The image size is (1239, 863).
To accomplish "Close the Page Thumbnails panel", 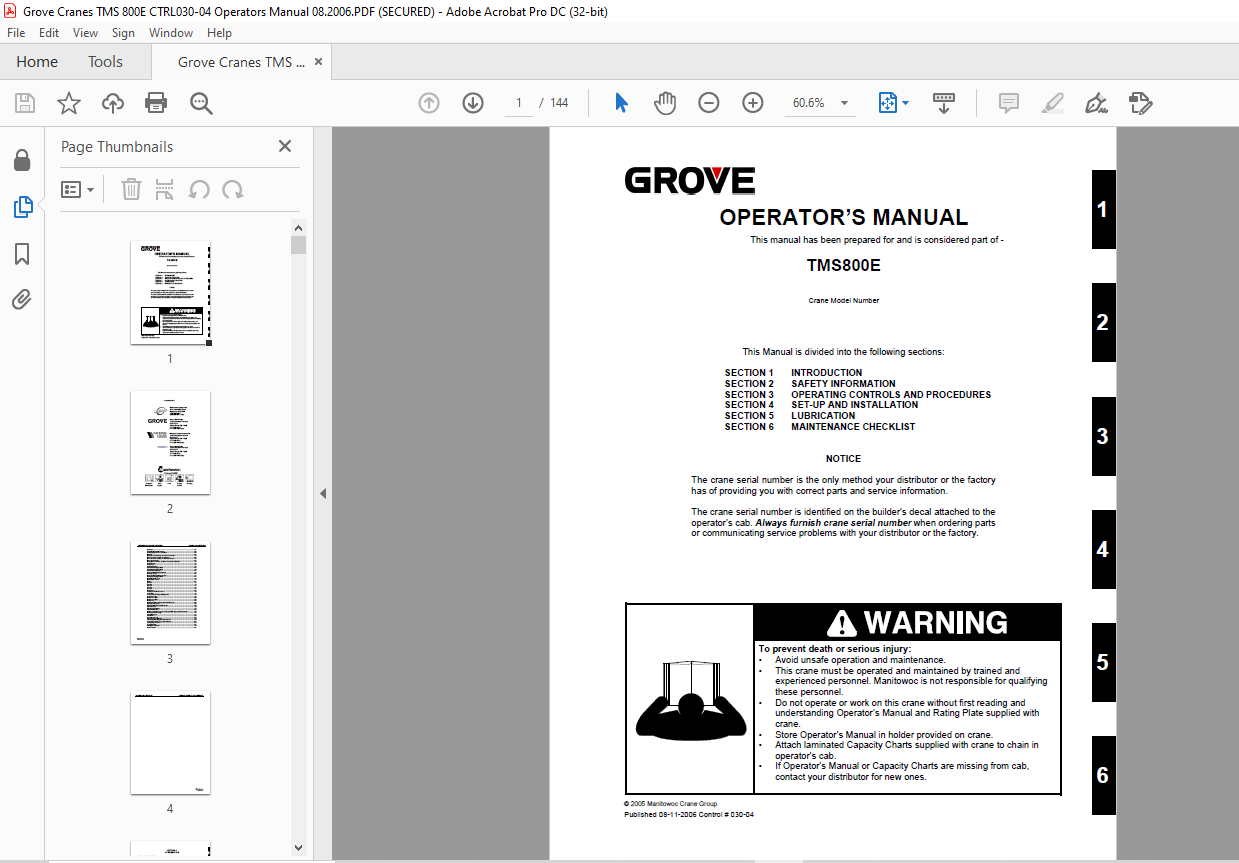I will 285,146.
